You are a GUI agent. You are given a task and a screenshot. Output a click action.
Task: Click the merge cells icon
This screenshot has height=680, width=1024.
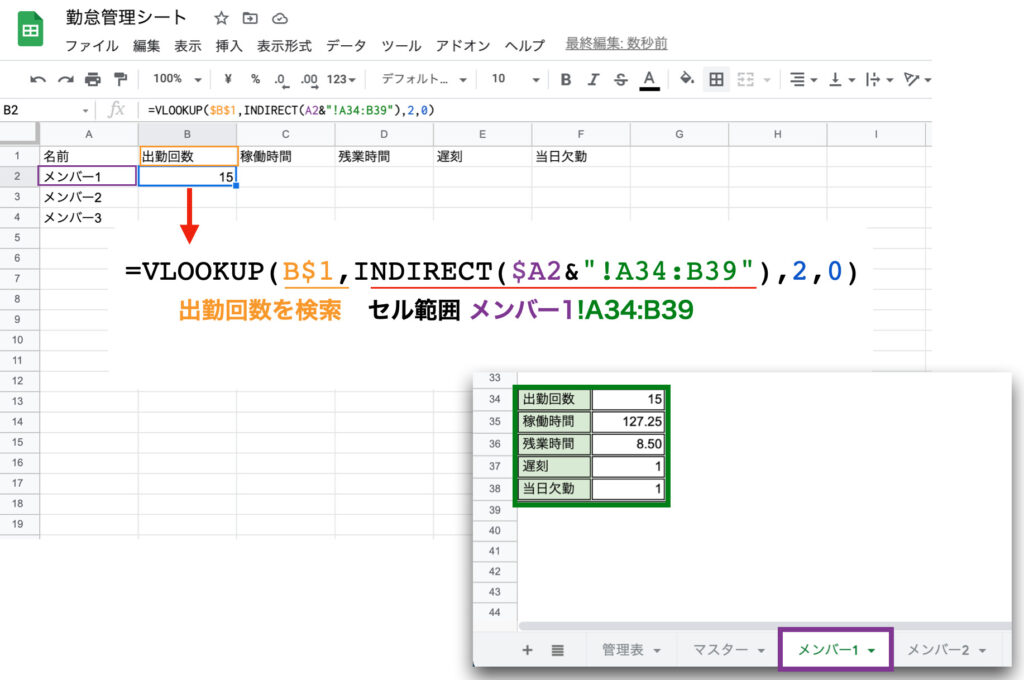(745, 80)
